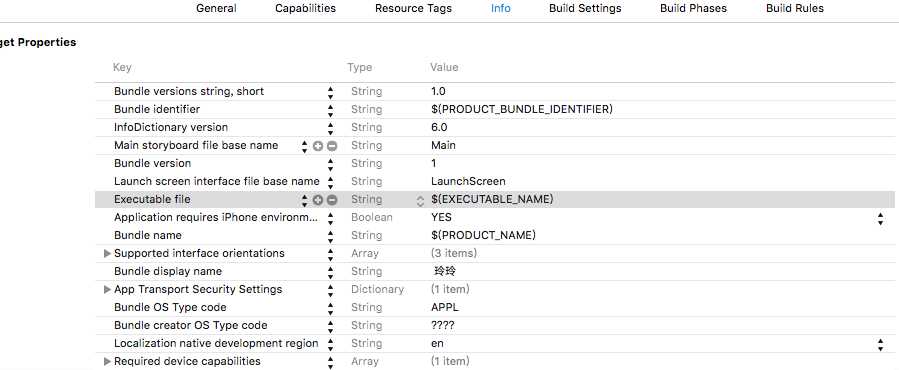Screen dimensions: 899x370
Task: Select the Bundle identifier key
Action: point(157,109)
